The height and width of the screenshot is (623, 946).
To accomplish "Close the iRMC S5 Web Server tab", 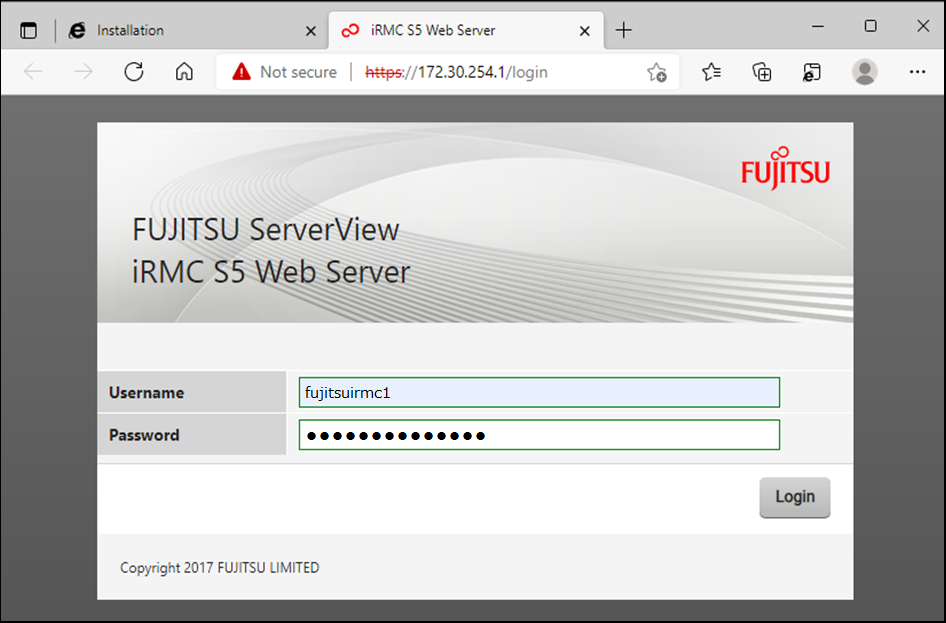I will pyautogui.click(x=585, y=31).
